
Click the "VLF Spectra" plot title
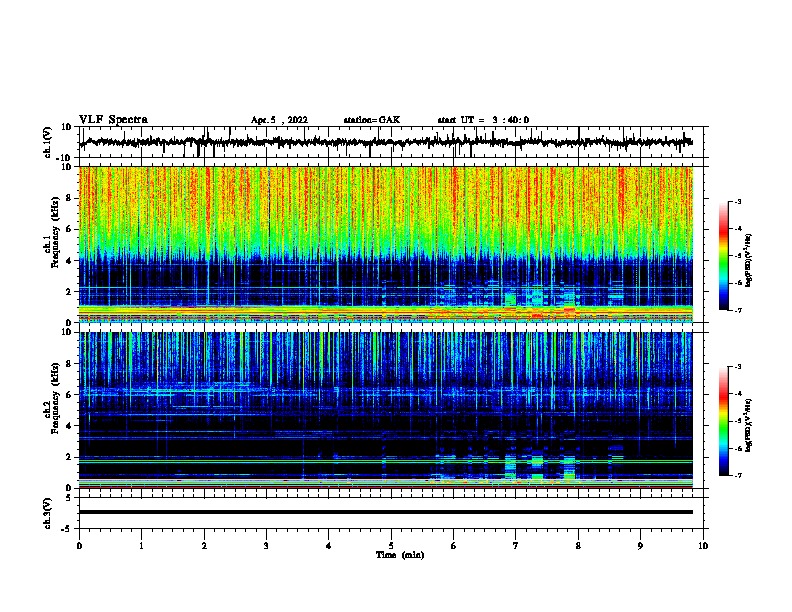(113, 120)
